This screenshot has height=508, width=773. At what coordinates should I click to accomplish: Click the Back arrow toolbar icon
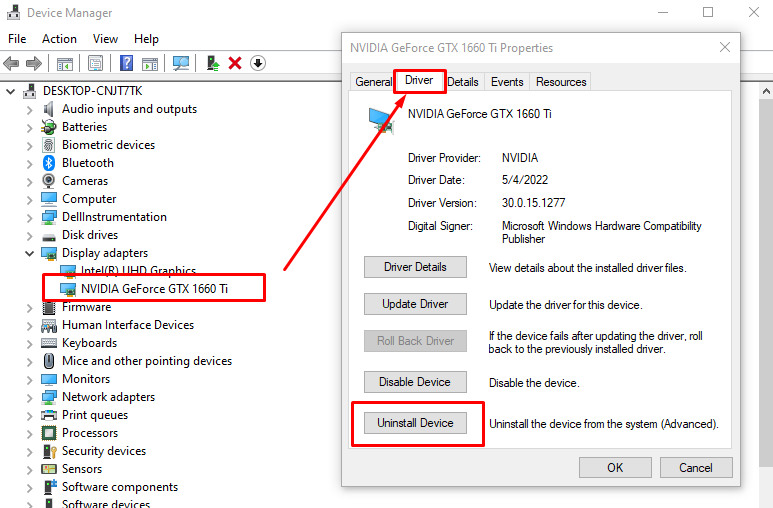pos(11,63)
